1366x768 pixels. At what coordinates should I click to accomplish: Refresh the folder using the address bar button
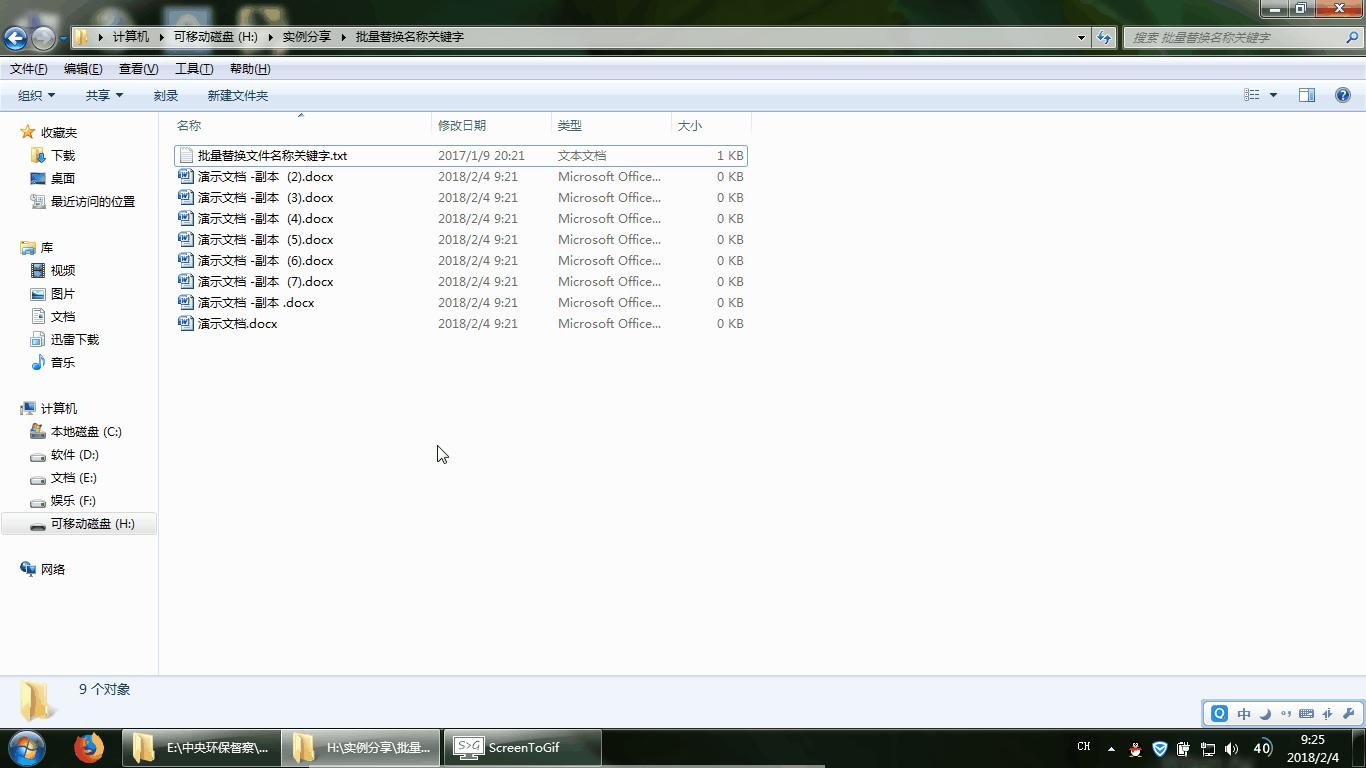(x=1104, y=37)
